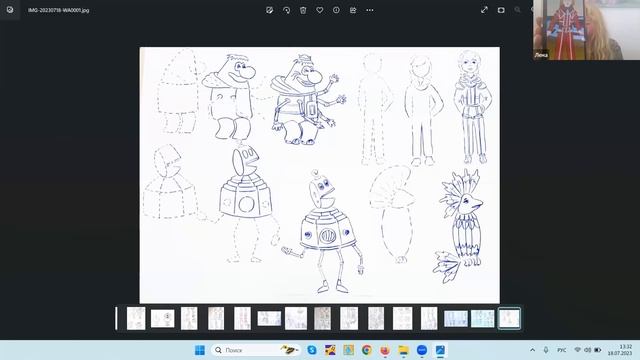
Task: Click the battery icon in the system tray
Action: coord(598,350)
